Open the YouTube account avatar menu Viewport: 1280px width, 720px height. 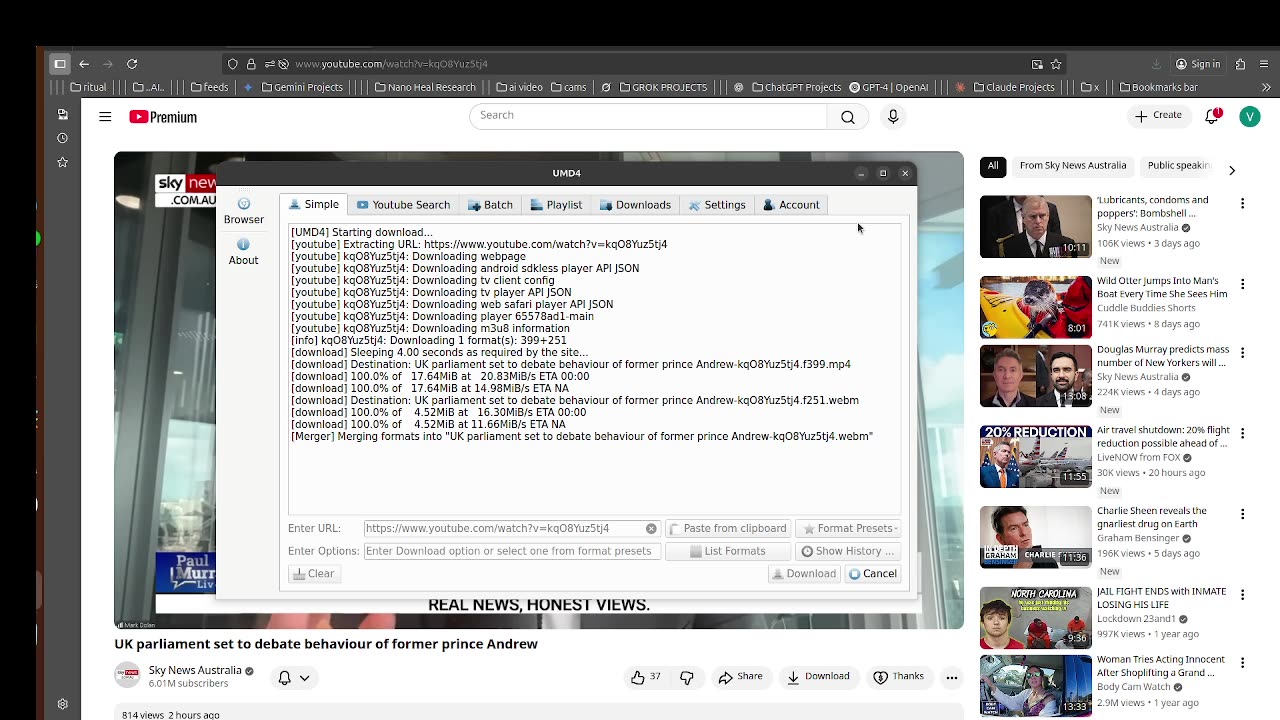tap(1250, 117)
